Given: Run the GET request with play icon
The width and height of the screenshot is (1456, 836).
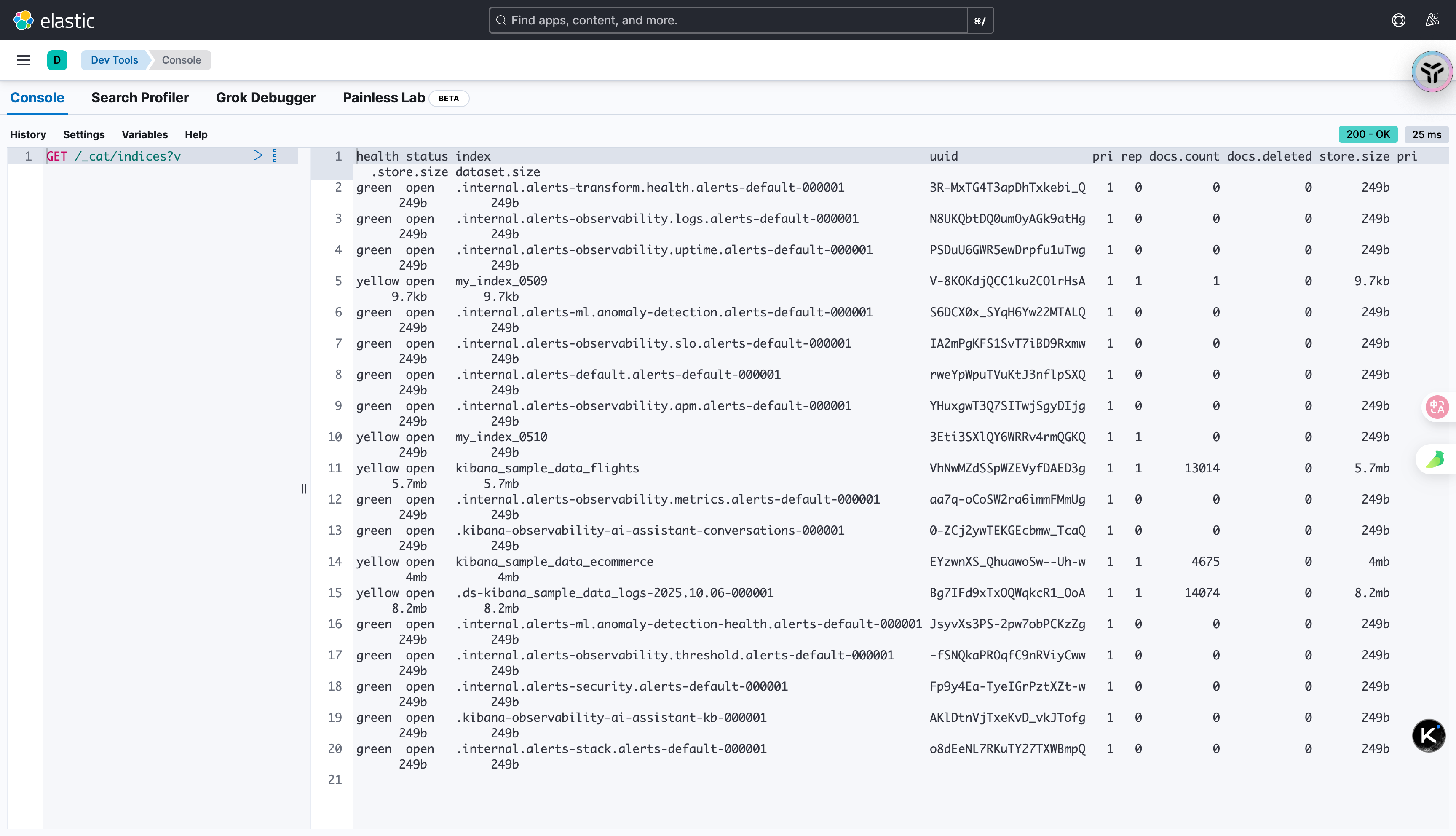Looking at the screenshot, I should 258,155.
